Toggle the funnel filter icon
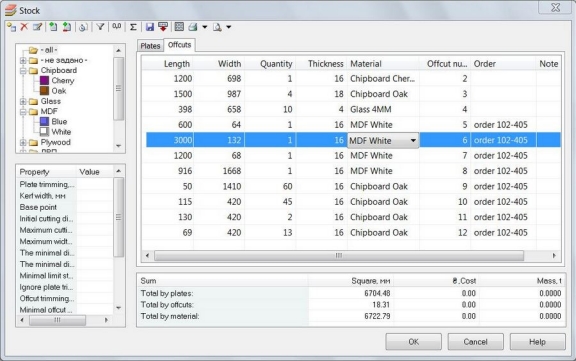This screenshot has width=576, height=361. pyautogui.click(x=100, y=27)
